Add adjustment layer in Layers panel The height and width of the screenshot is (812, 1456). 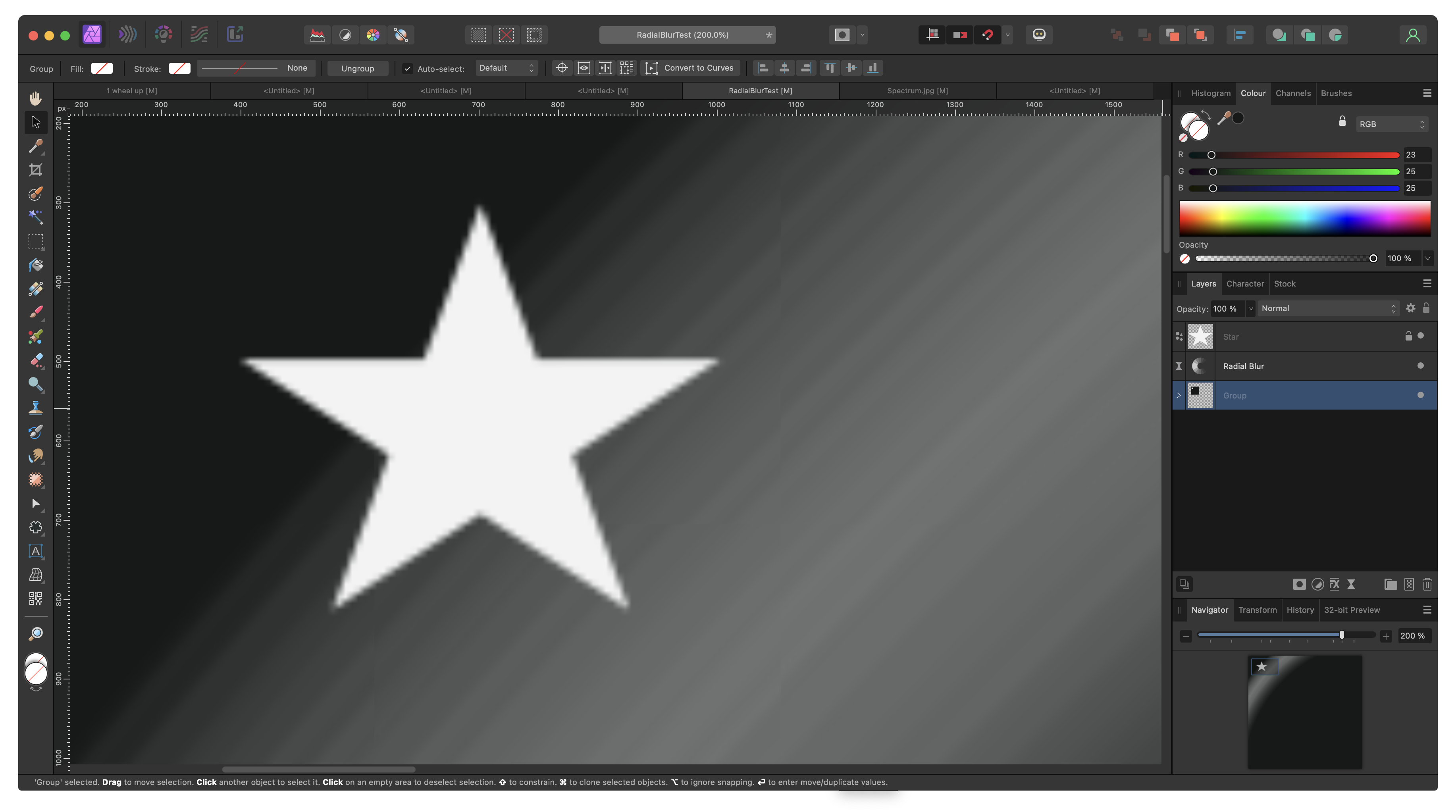pos(1317,584)
